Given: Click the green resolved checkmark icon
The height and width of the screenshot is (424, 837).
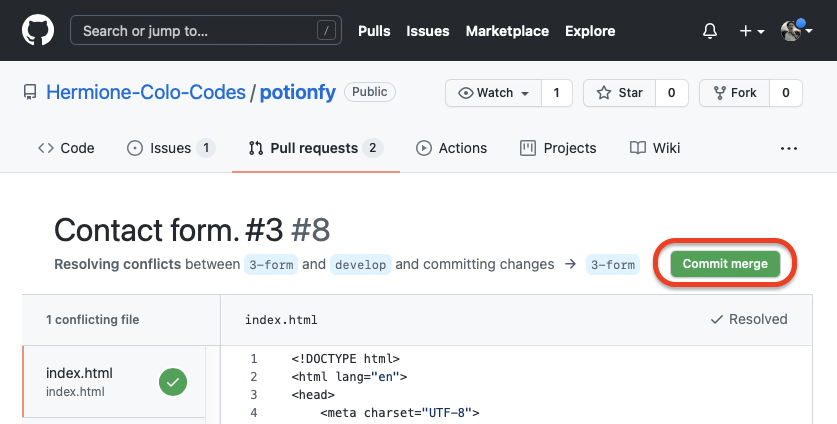Looking at the screenshot, I should (173, 382).
